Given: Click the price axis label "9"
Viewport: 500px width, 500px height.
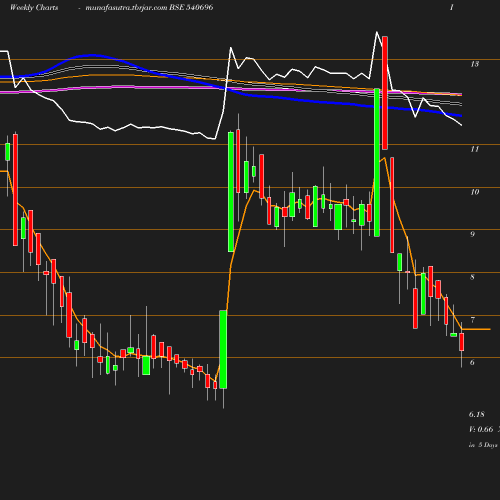Looking at the screenshot, I should (x=472, y=234).
